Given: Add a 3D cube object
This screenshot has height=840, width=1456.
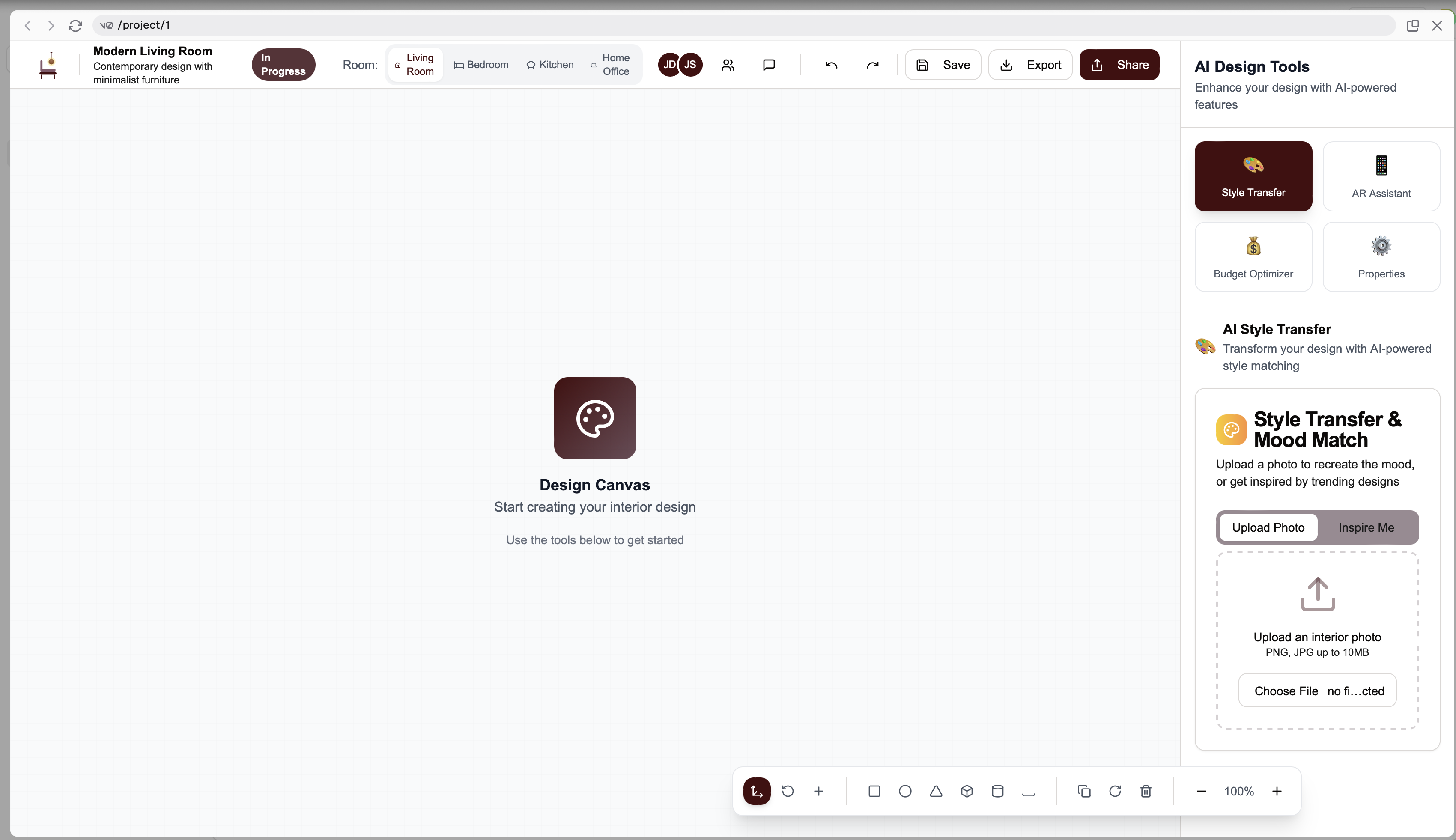Looking at the screenshot, I should click(x=967, y=791).
